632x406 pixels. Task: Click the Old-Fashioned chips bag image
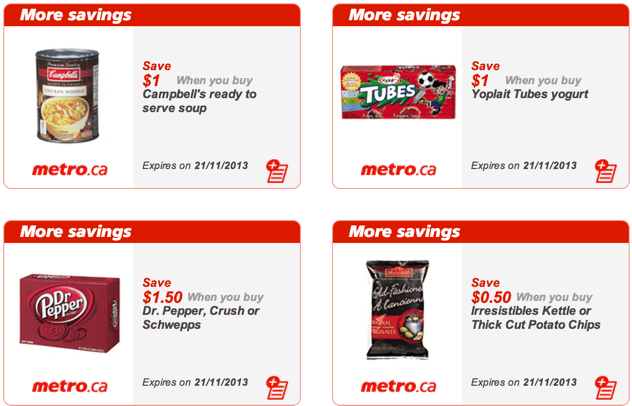397,310
